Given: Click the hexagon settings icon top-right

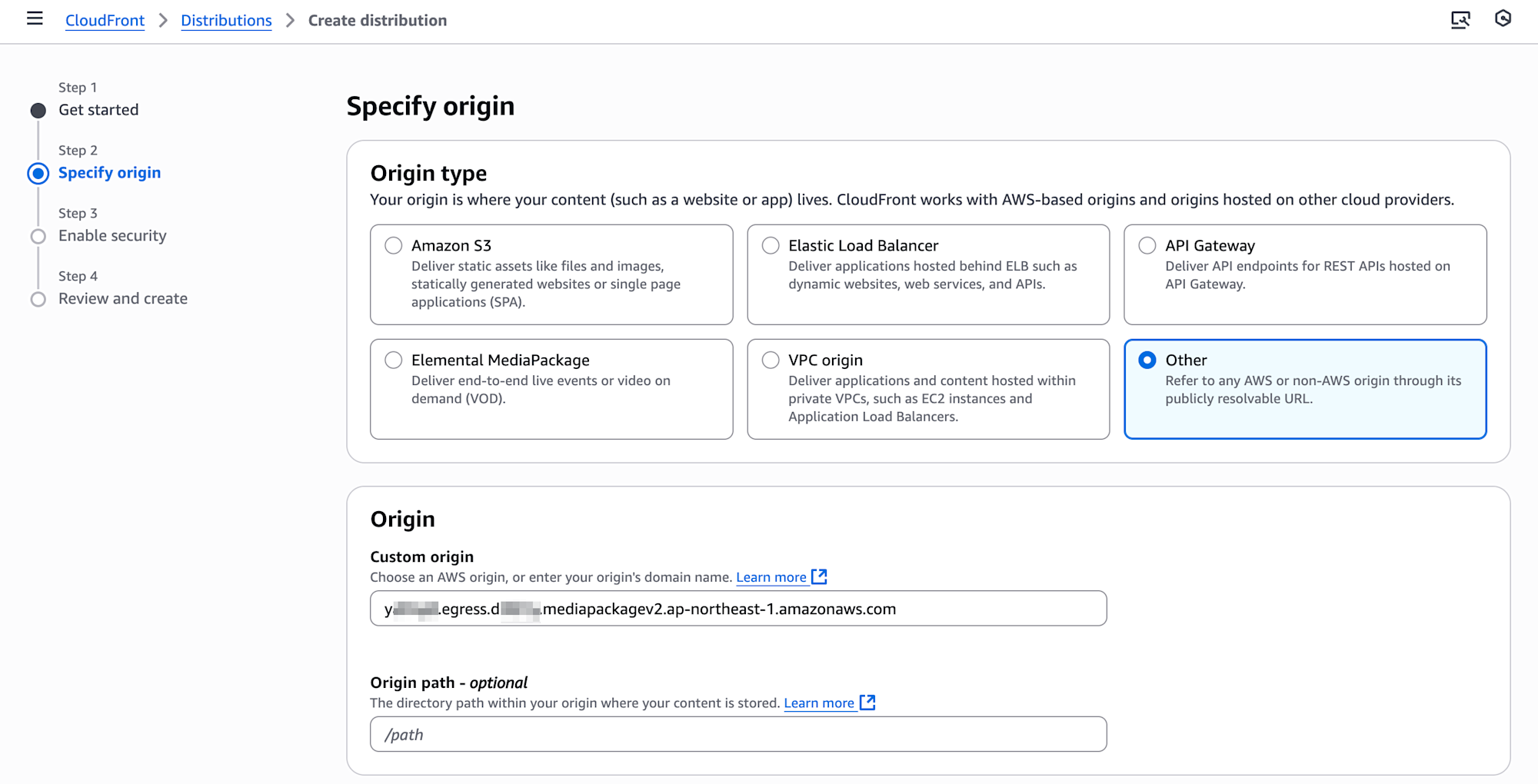Looking at the screenshot, I should (1503, 19).
